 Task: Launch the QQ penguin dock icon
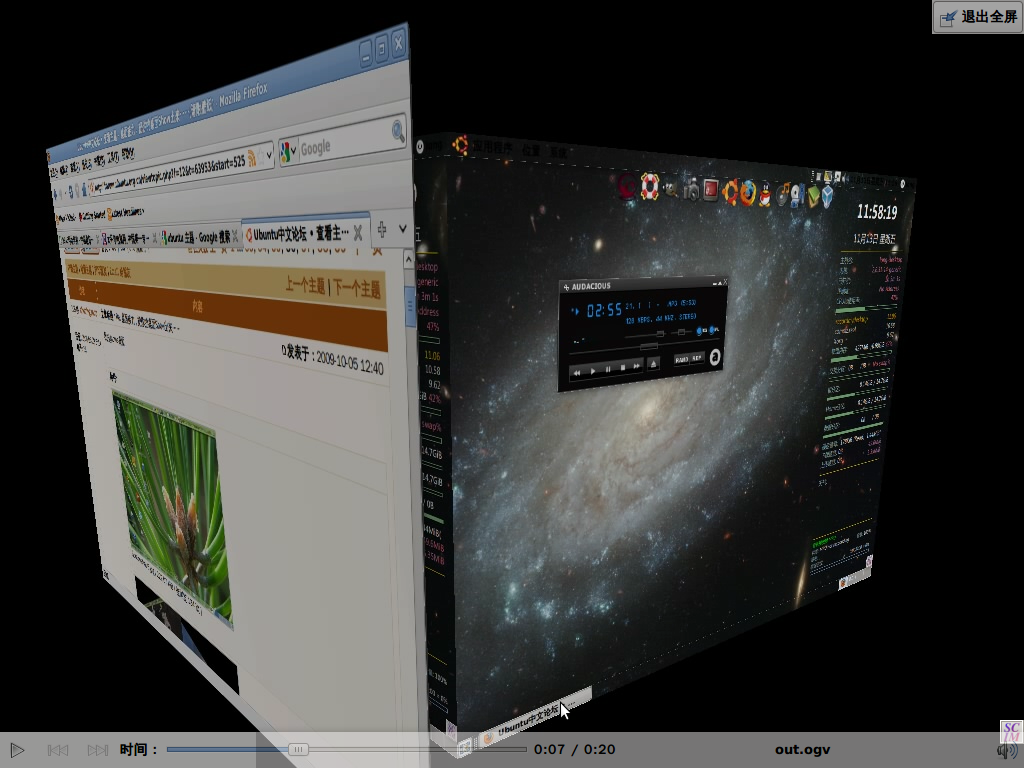click(x=764, y=195)
